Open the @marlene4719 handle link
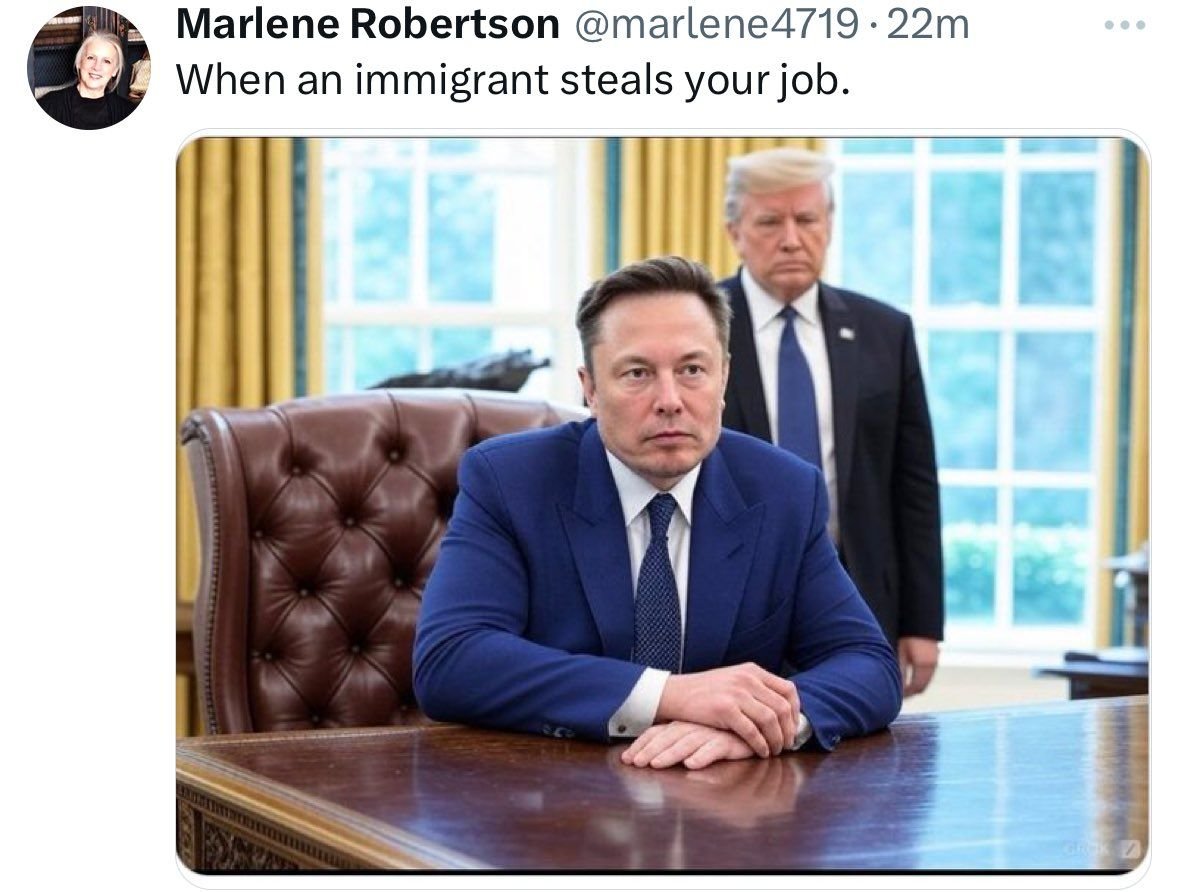 (717, 25)
